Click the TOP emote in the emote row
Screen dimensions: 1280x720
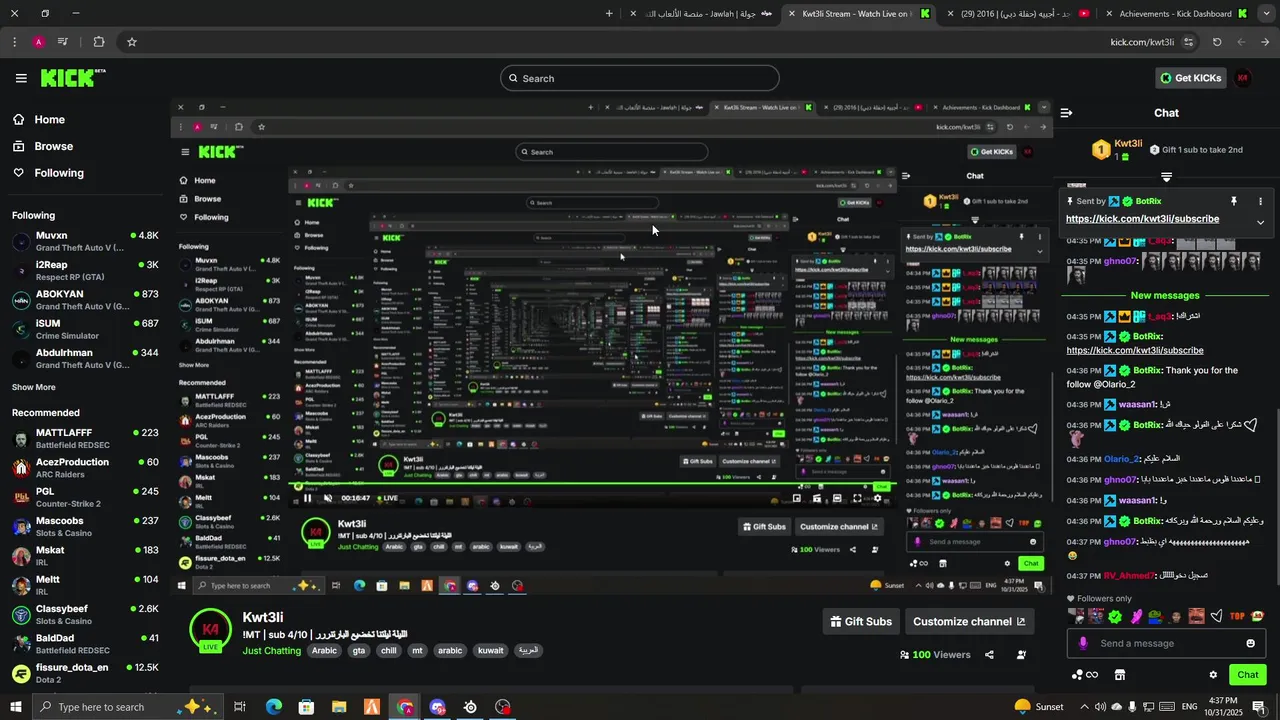tap(1237, 616)
